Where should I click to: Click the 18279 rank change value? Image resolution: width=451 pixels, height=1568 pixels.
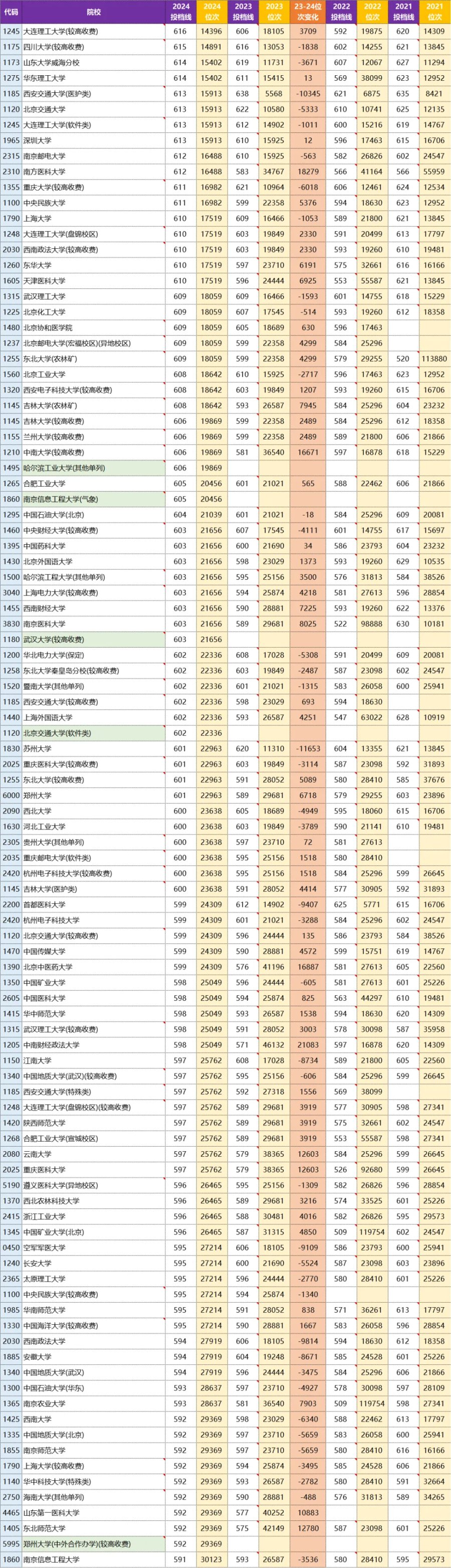tap(308, 172)
